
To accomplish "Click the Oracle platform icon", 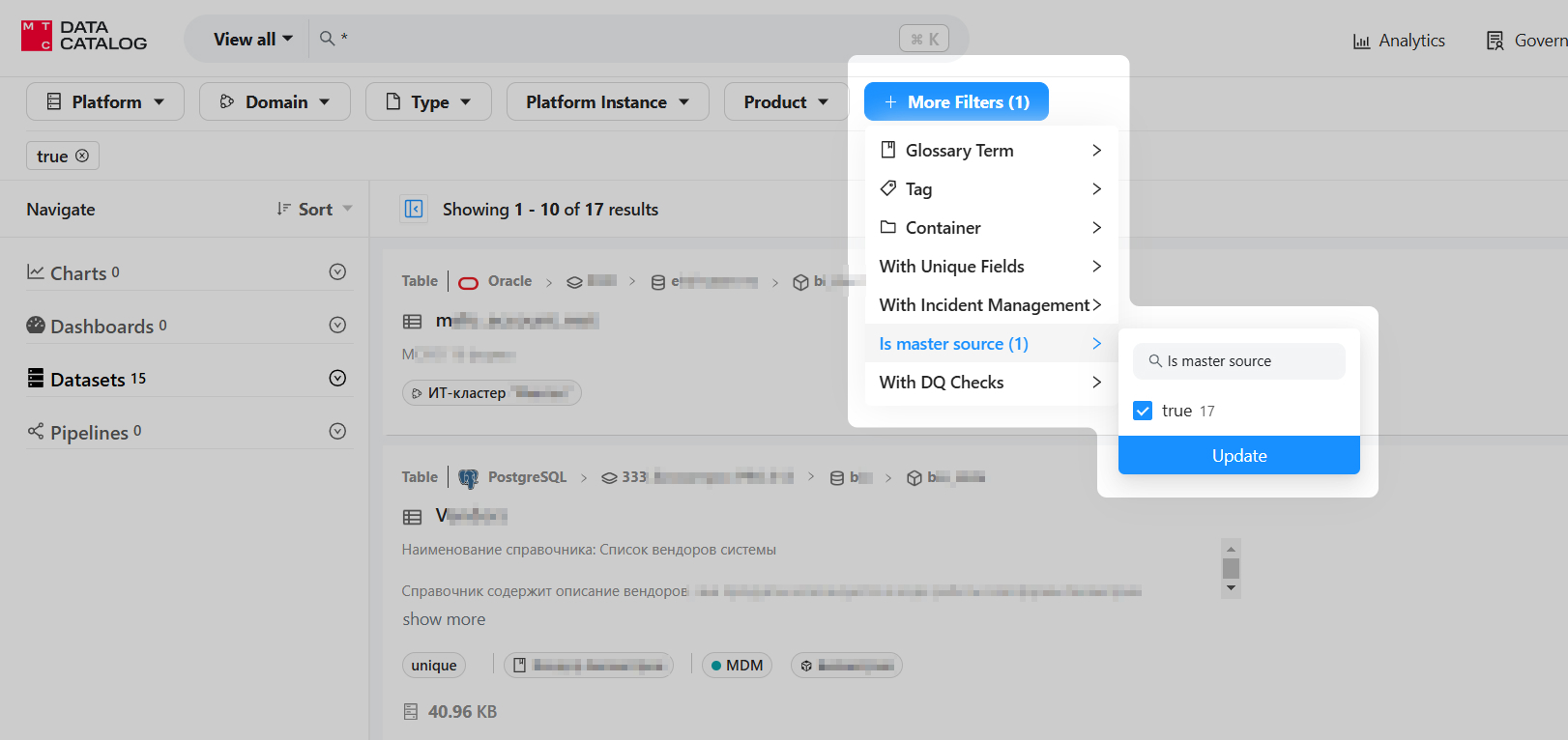I will tap(468, 282).
